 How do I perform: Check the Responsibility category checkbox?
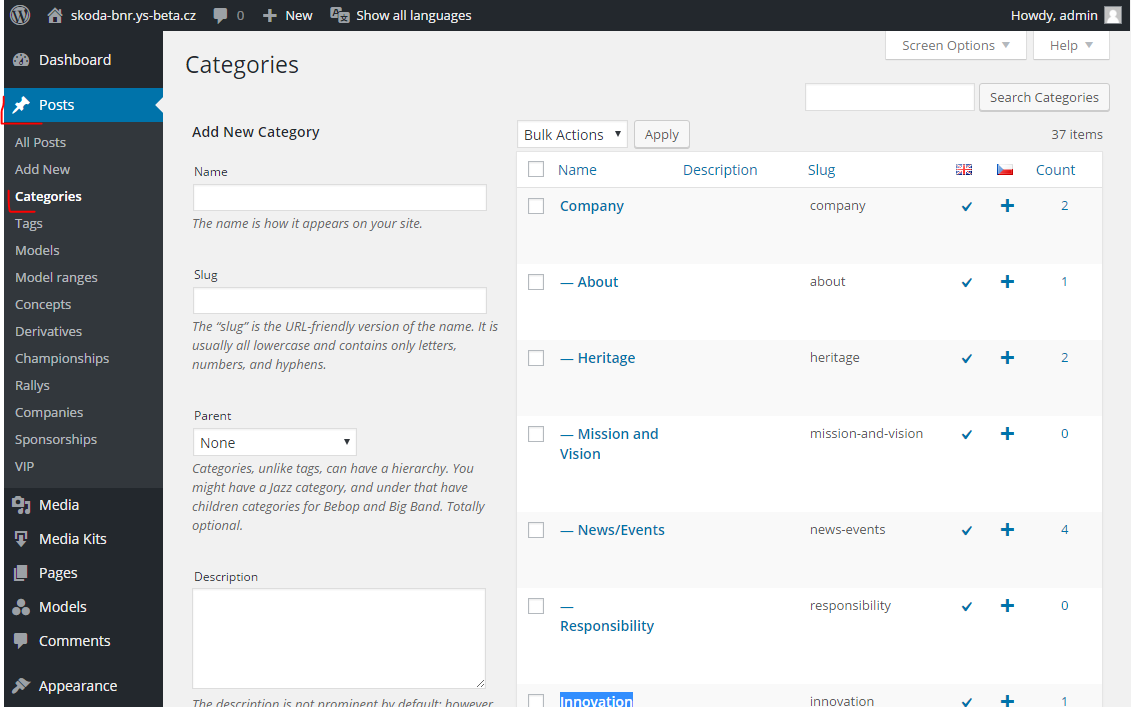pos(536,605)
